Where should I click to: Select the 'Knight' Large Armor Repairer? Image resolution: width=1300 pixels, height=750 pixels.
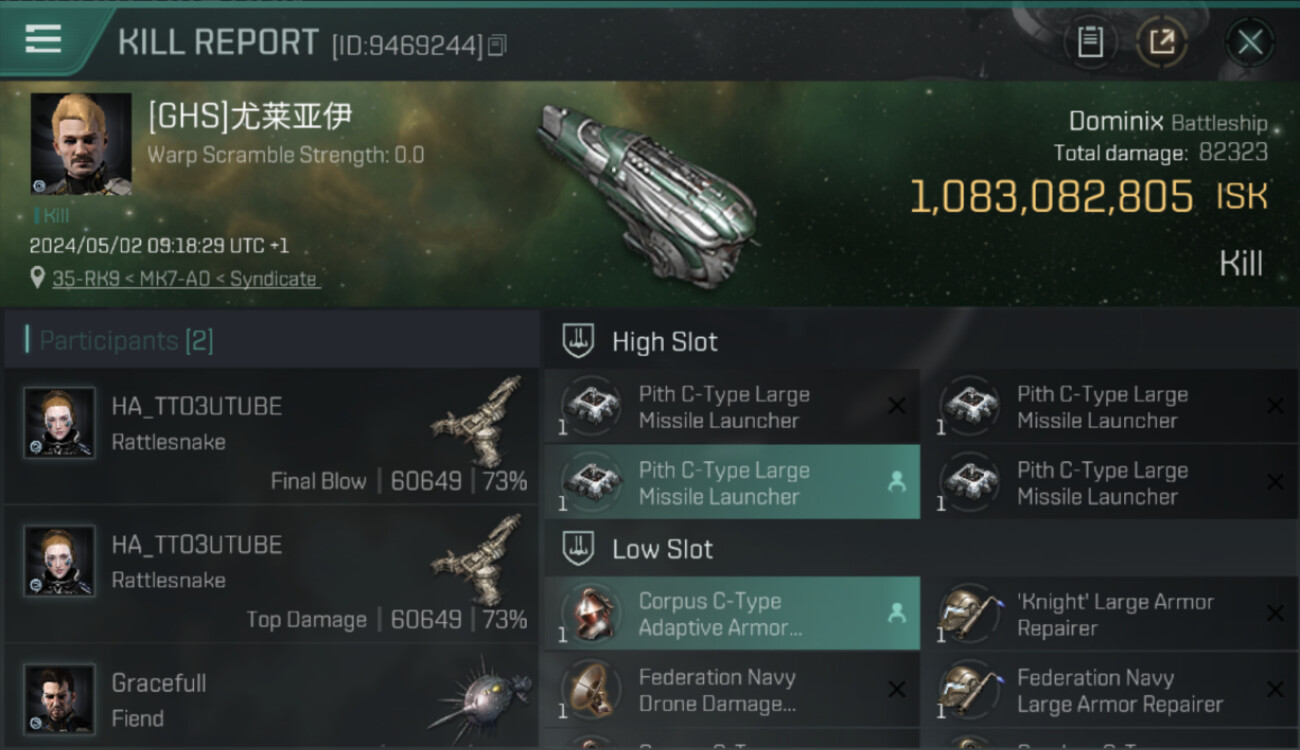(x=1110, y=614)
